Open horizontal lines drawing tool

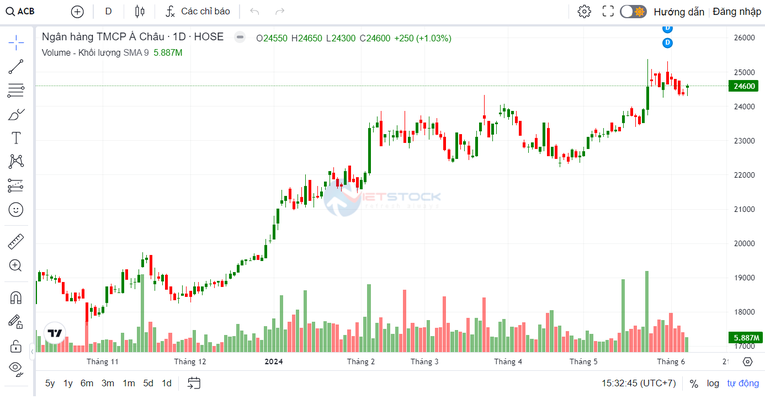pos(16,90)
